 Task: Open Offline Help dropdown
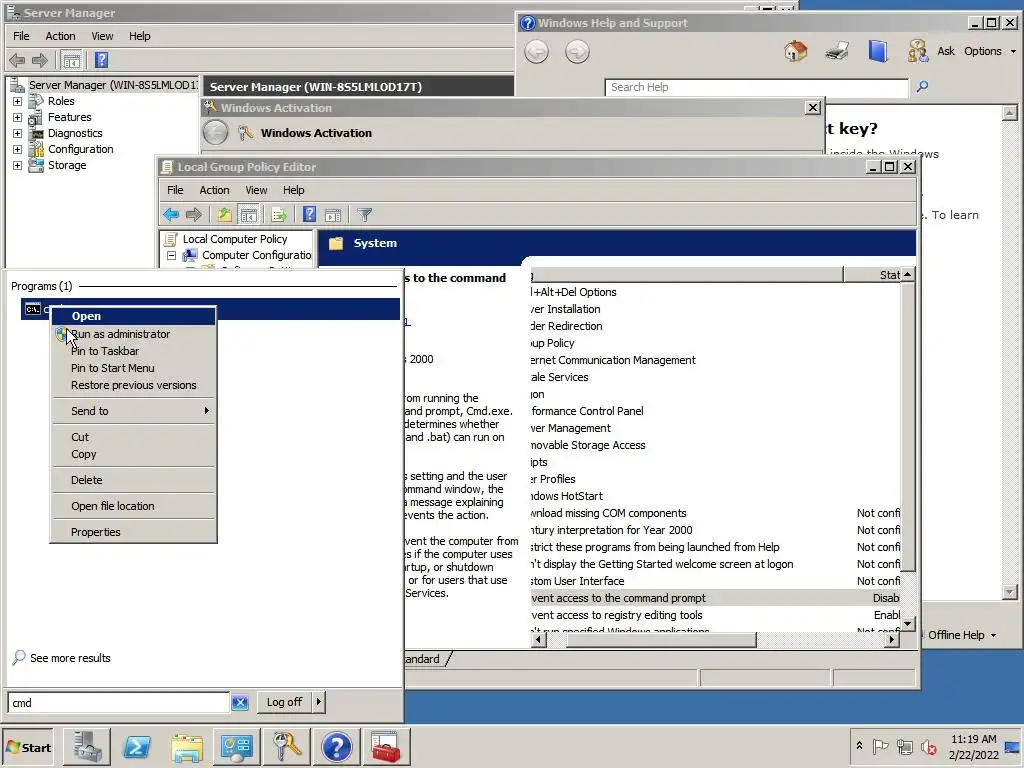coord(962,635)
